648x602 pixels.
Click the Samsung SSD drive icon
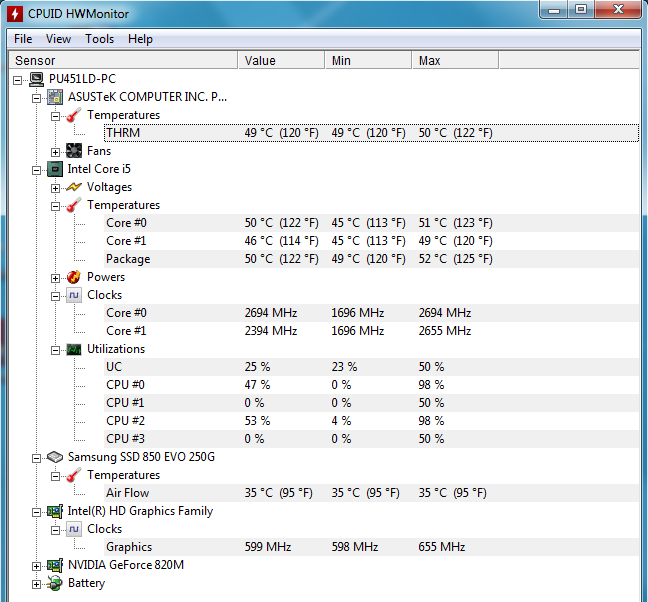click(55, 457)
